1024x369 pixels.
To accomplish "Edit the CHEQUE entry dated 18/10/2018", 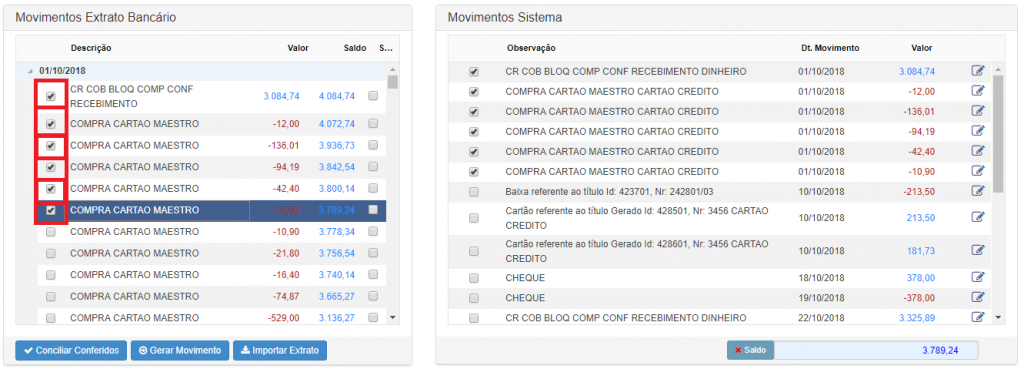I will 978,277.
